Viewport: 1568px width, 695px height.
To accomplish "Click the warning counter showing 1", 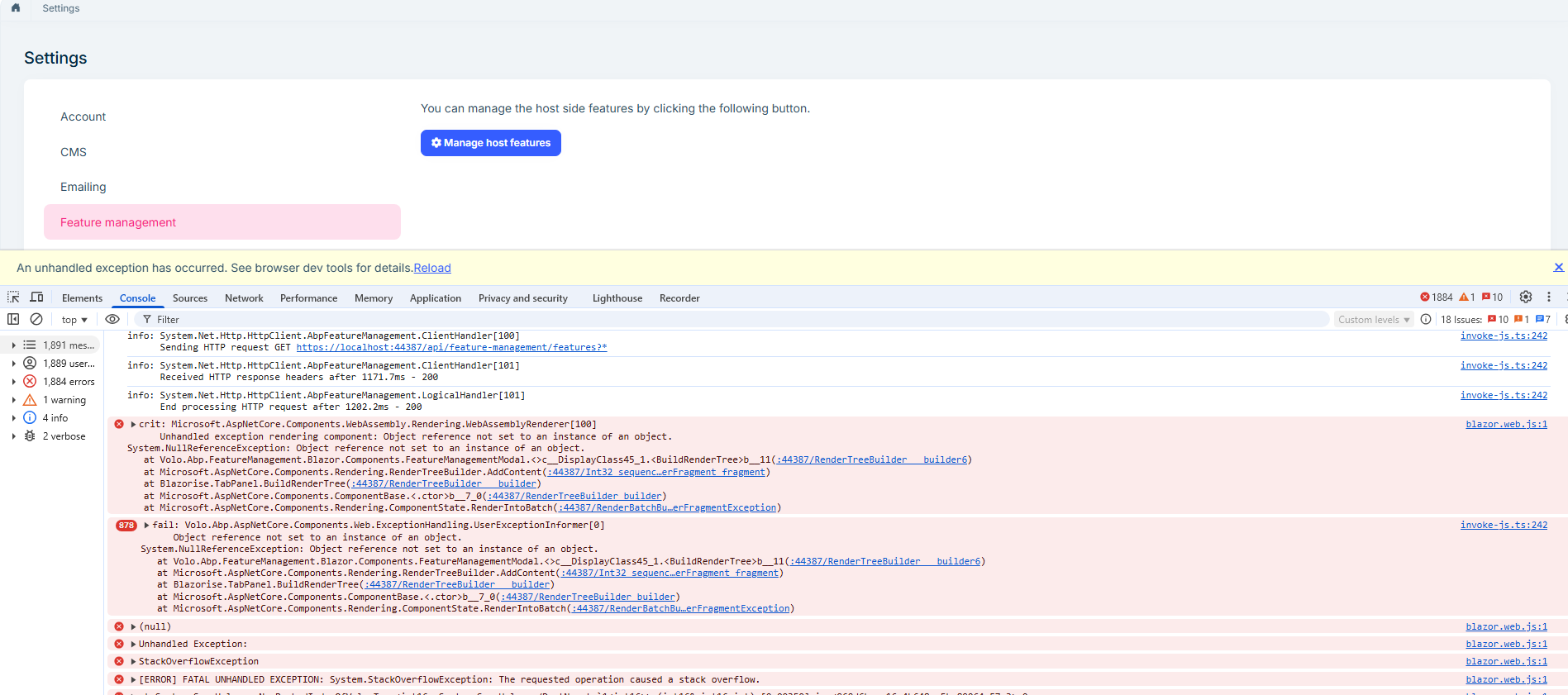I will coord(1467,298).
